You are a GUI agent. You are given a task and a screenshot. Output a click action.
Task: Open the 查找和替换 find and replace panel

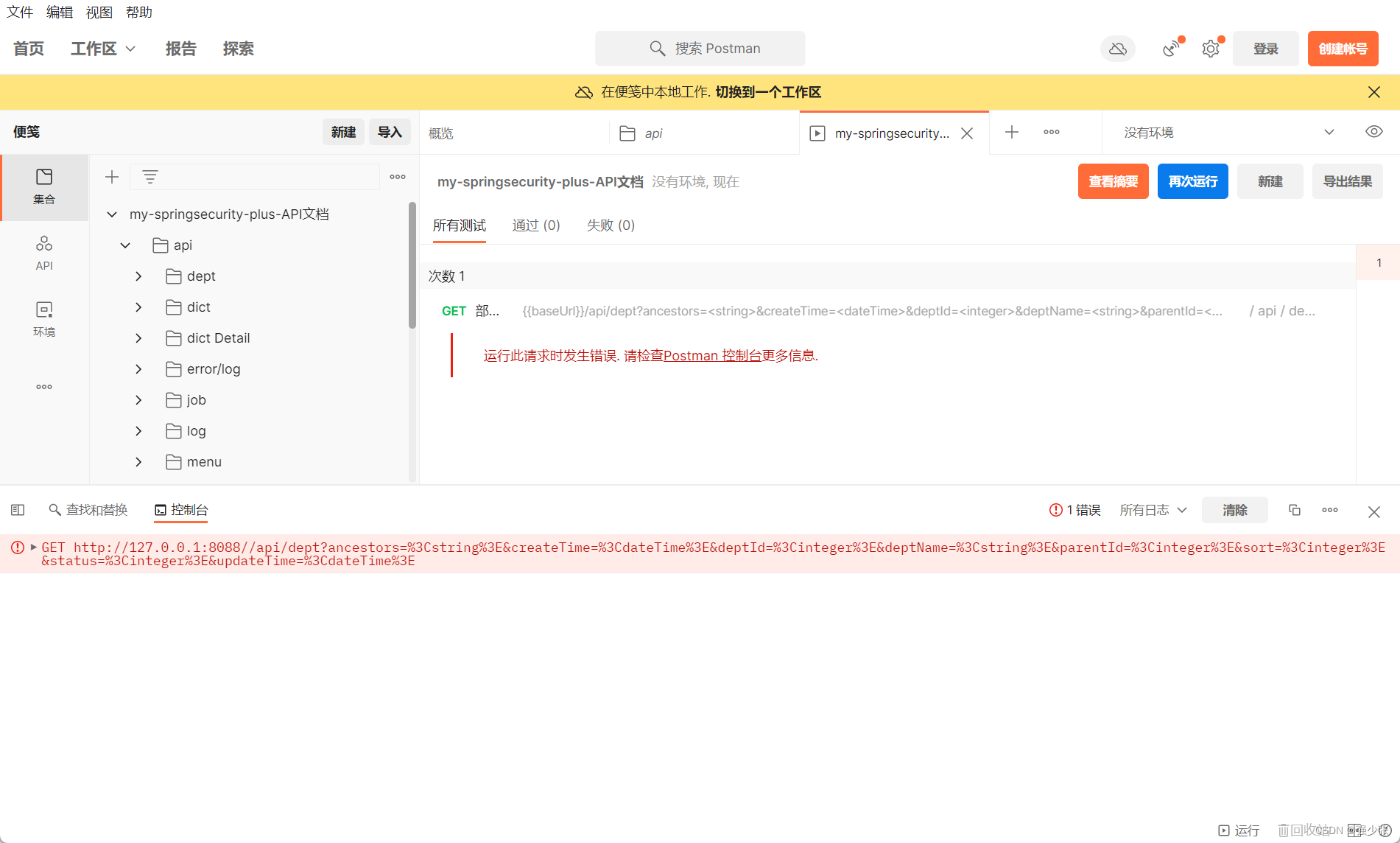click(x=88, y=510)
